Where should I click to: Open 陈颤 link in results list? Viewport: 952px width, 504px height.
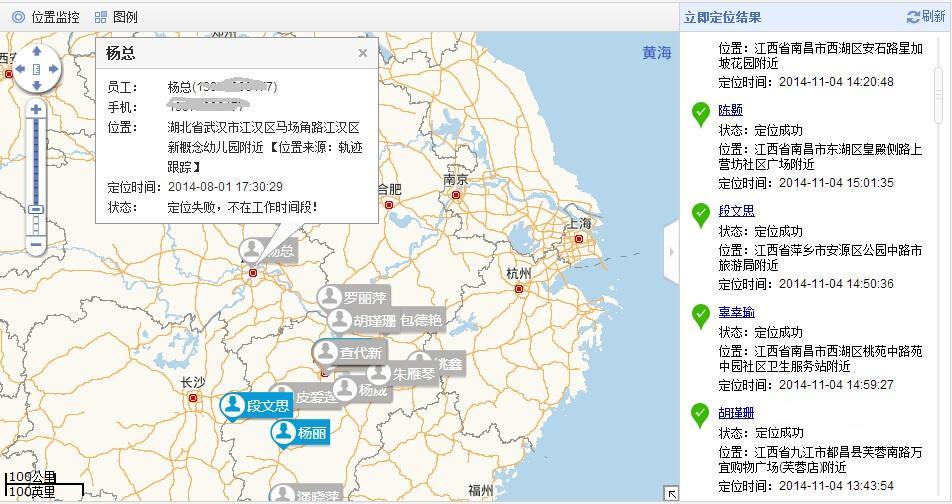pyautogui.click(x=730, y=110)
